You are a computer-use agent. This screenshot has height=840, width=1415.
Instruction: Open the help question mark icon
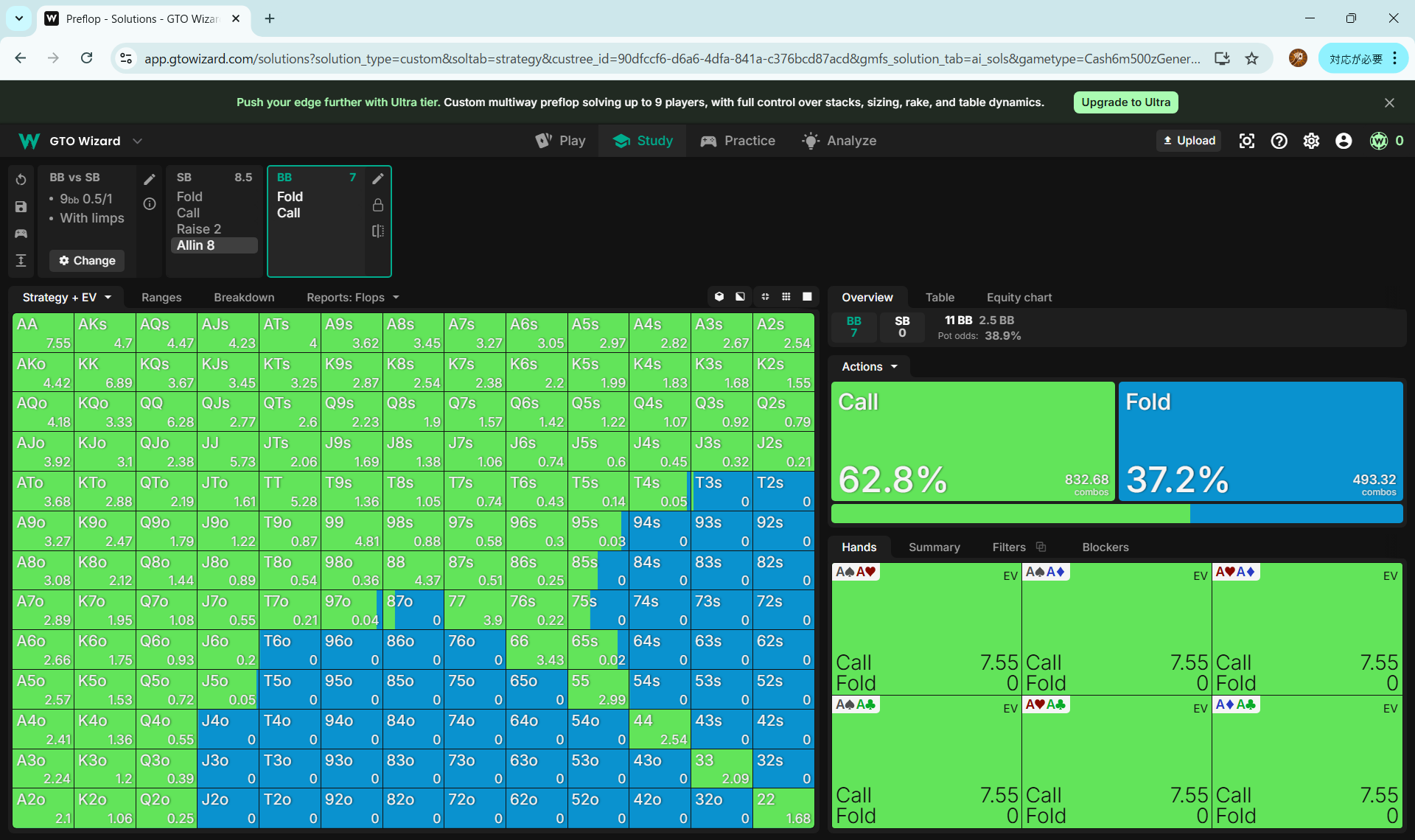[x=1279, y=141]
